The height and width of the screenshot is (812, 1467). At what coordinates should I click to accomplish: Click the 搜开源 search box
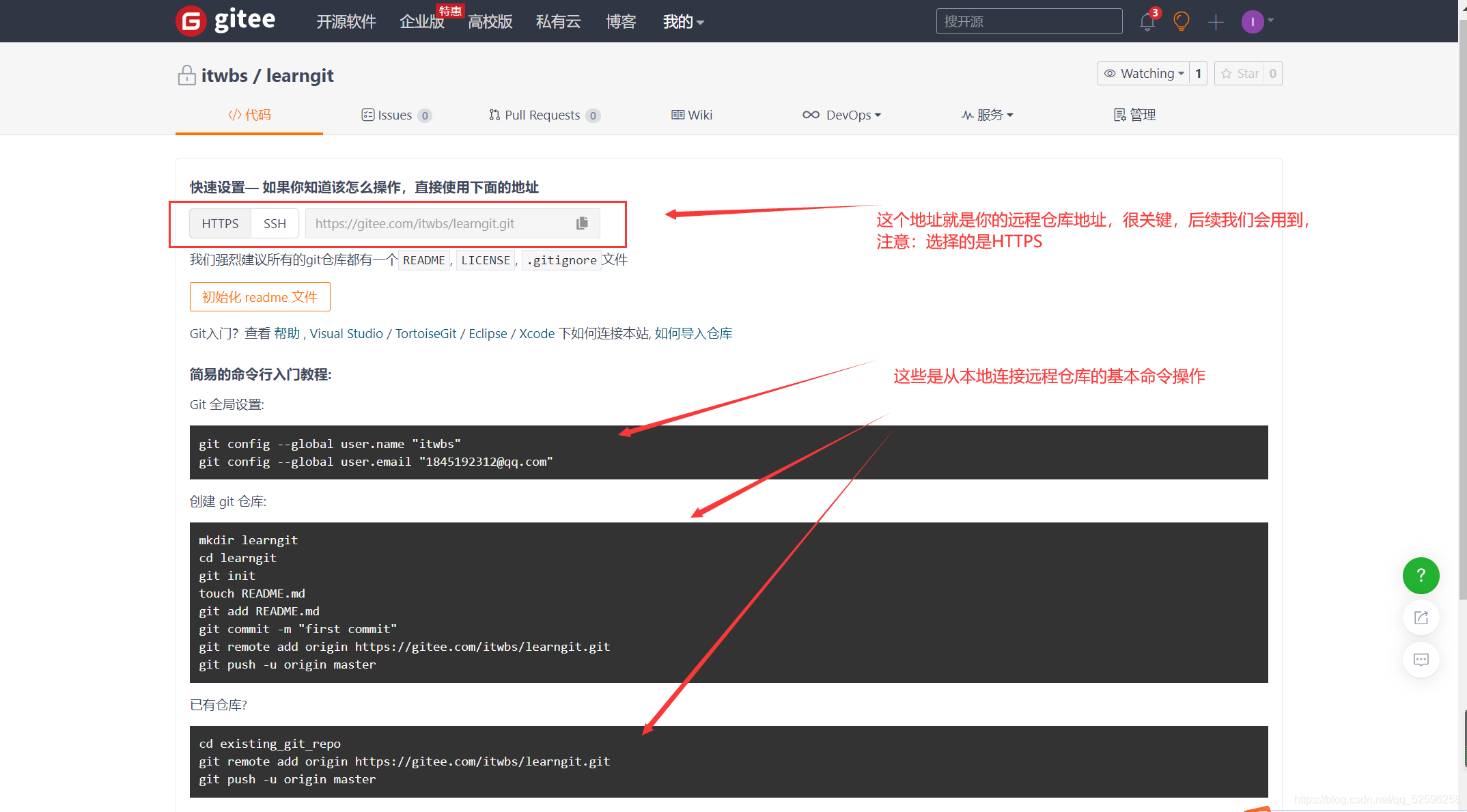coord(1029,21)
